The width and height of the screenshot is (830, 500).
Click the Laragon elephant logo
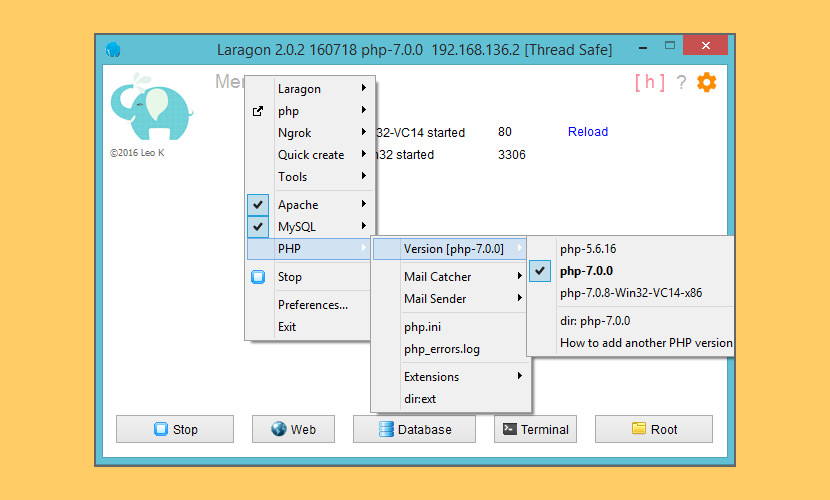pyautogui.click(x=151, y=107)
